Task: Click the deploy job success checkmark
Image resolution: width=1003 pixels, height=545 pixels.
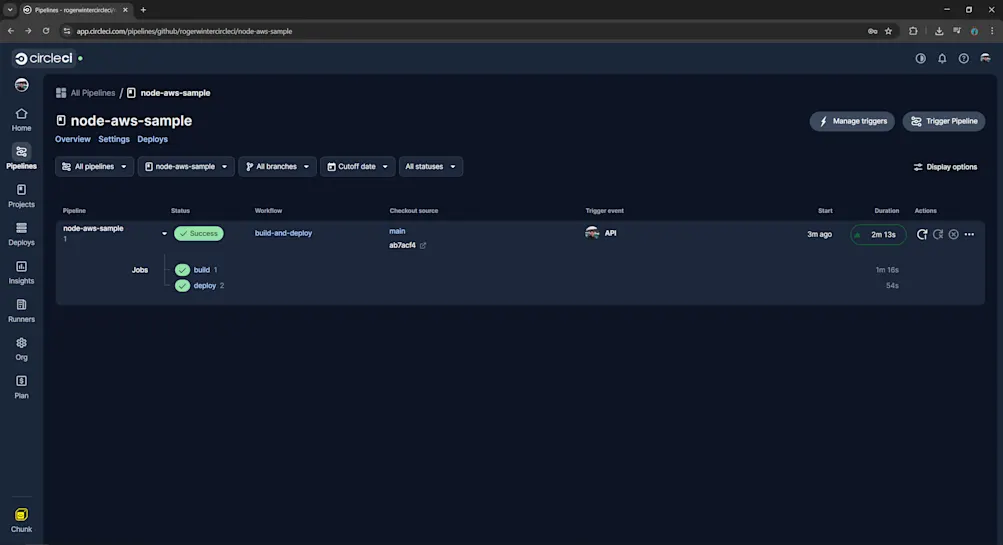Action: point(182,285)
